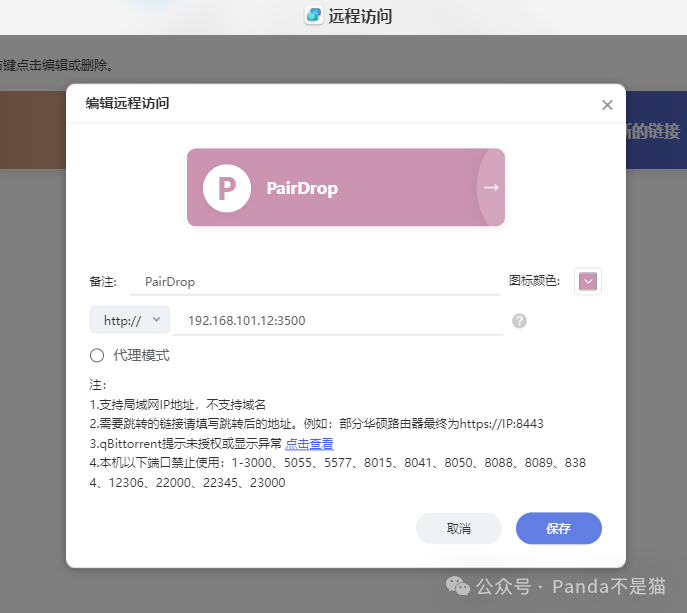Click the qBittorrent提示未授权 note text
Screen dimensions: 687x613
tap(186, 443)
